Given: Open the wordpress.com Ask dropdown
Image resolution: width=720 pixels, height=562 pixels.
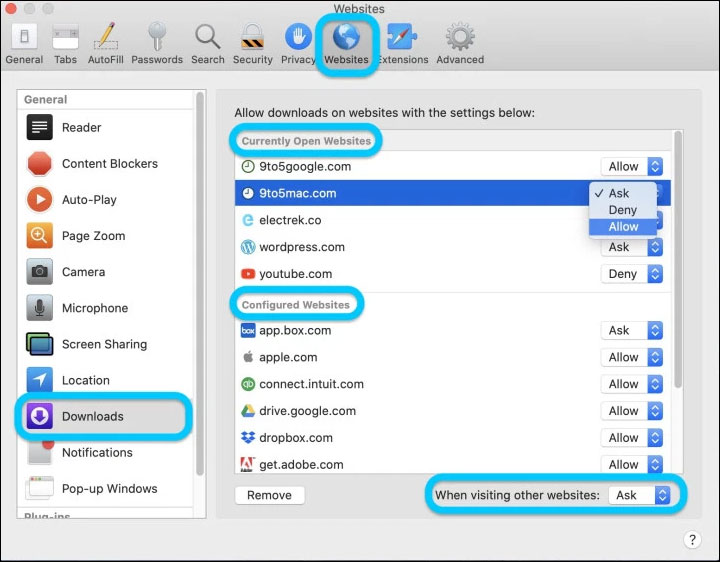Looking at the screenshot, I should (632, 247).
